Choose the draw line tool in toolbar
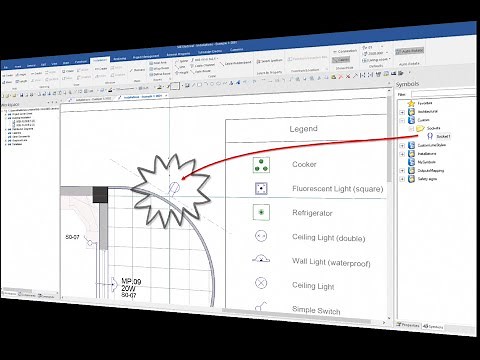480x360 pixels. [193, 85]
